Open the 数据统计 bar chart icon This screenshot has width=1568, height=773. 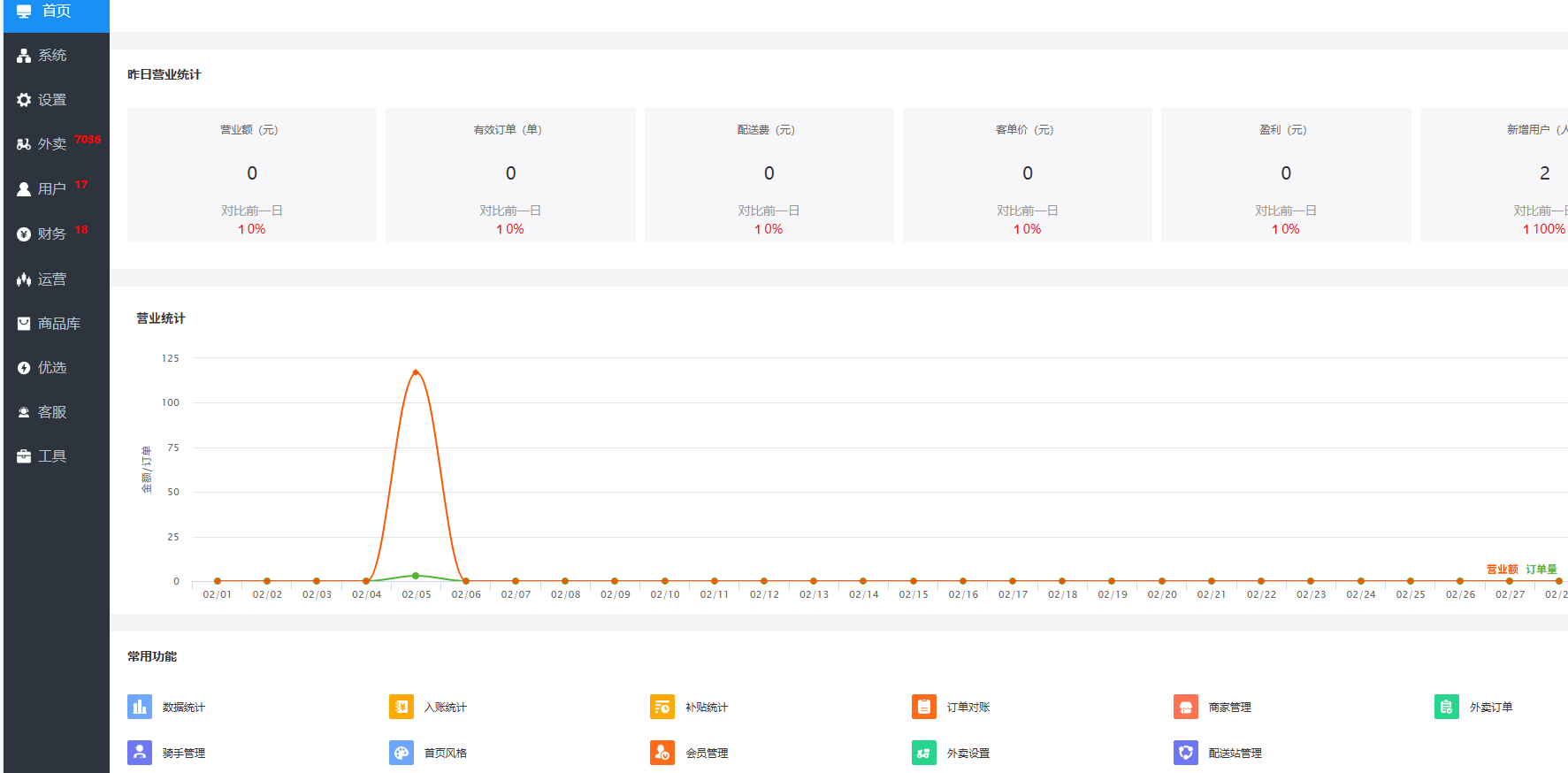140,707
